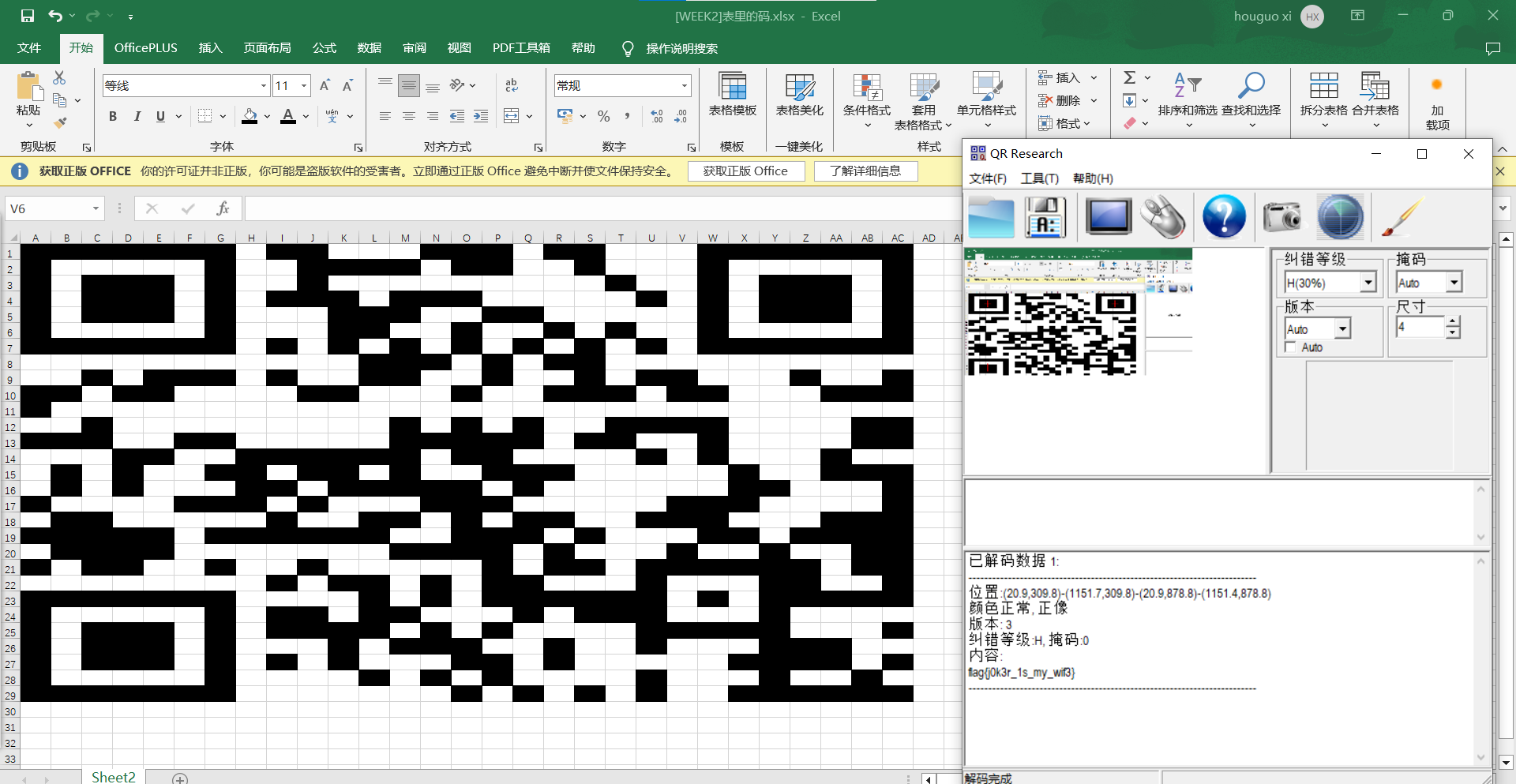Open the font size dropdown
This screenshot has height=784, width=1516.
coord(304,85)
